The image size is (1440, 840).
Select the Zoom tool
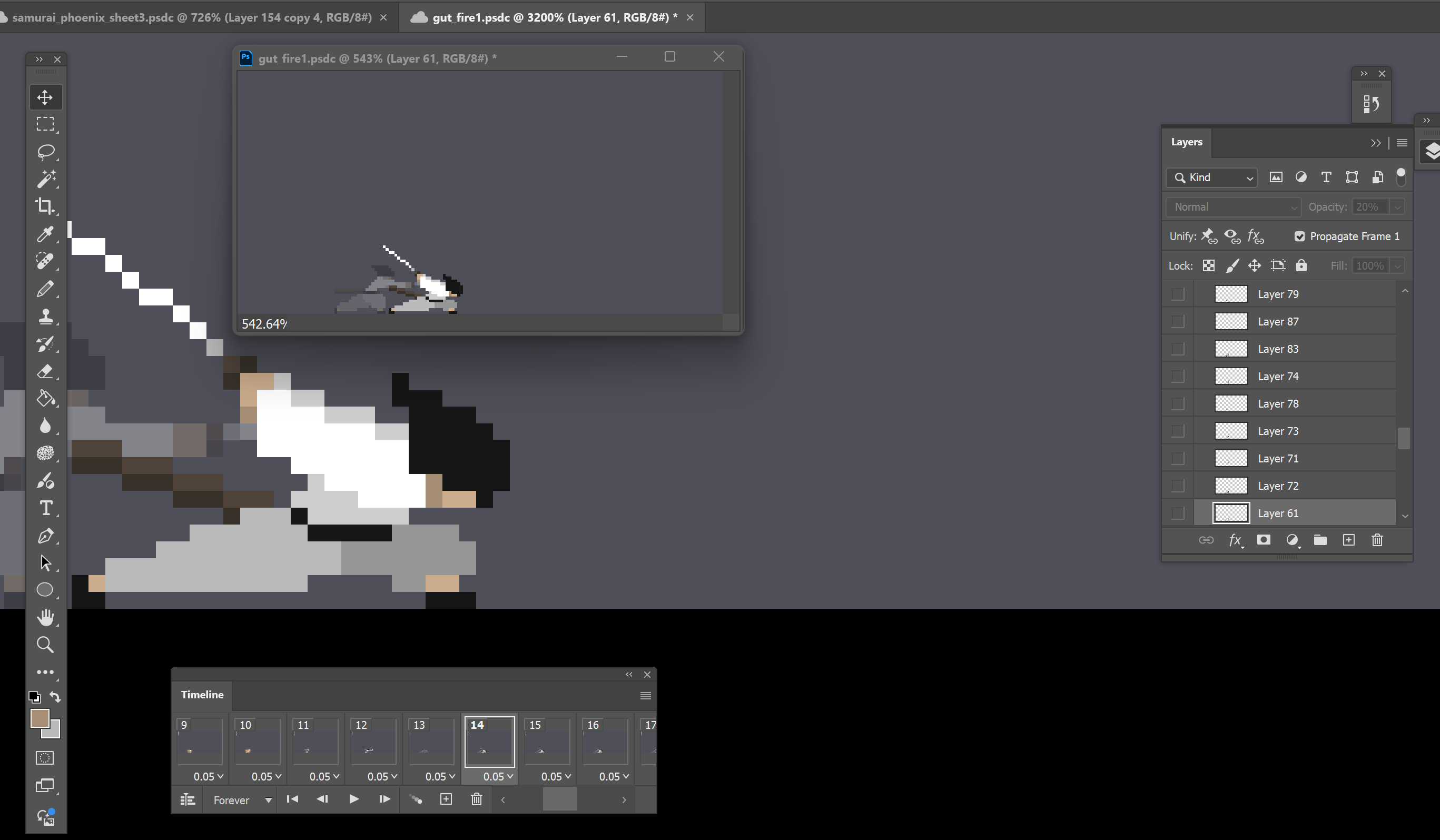click(x=45, y=645)
